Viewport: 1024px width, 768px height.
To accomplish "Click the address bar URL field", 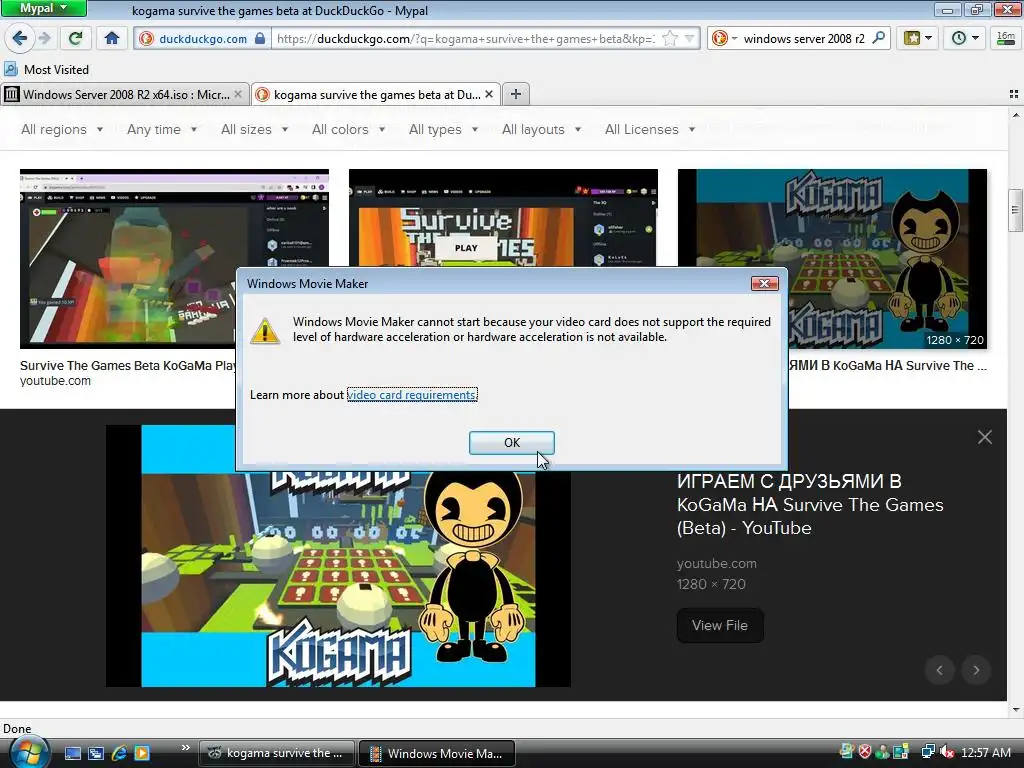I will [x=466, y=39].
